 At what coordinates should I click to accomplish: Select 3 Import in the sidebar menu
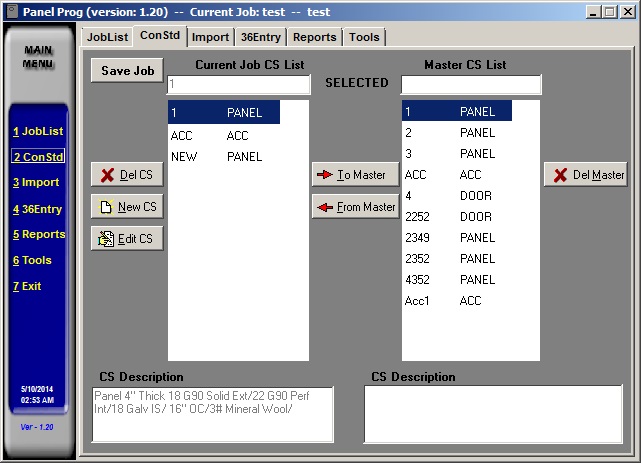coord(36,183)
